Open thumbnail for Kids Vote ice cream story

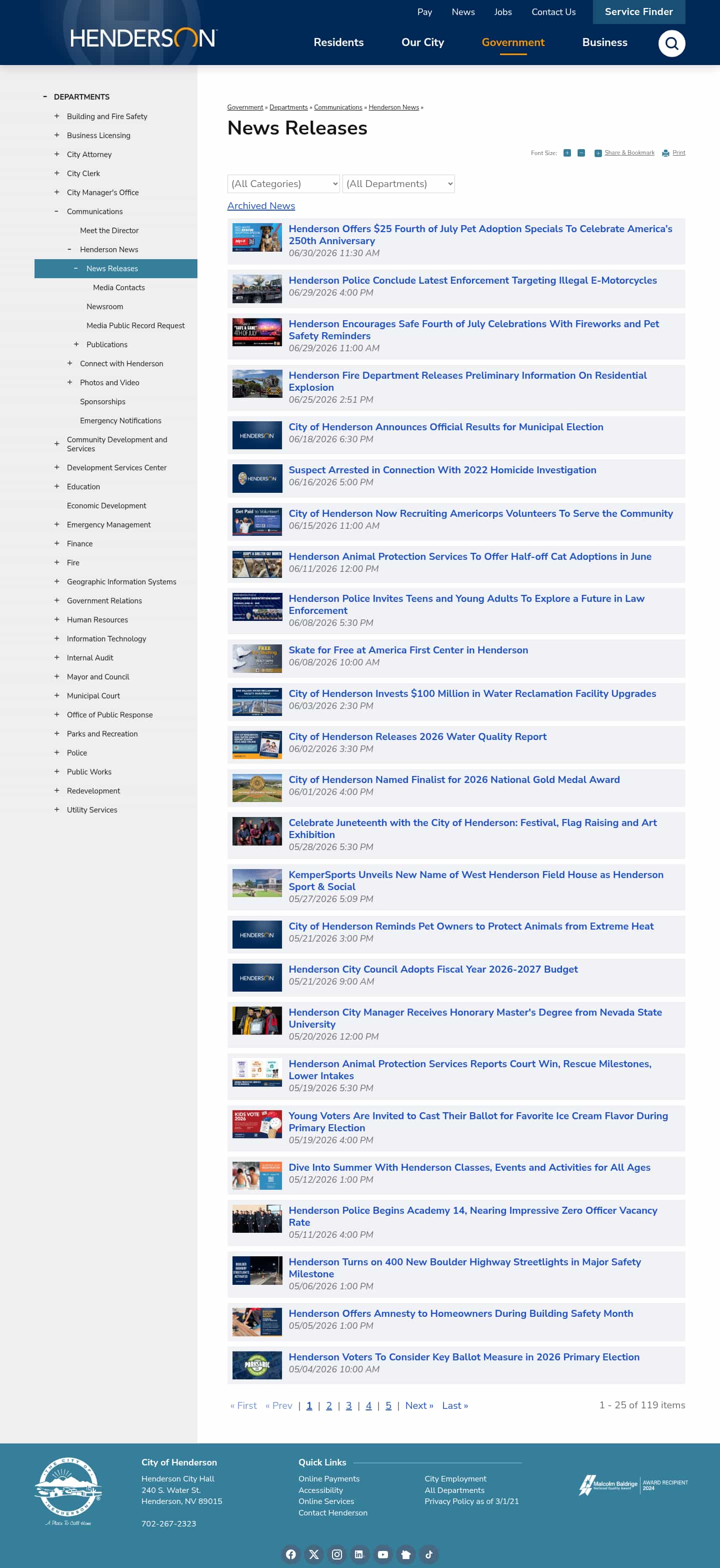point(256,1124)
